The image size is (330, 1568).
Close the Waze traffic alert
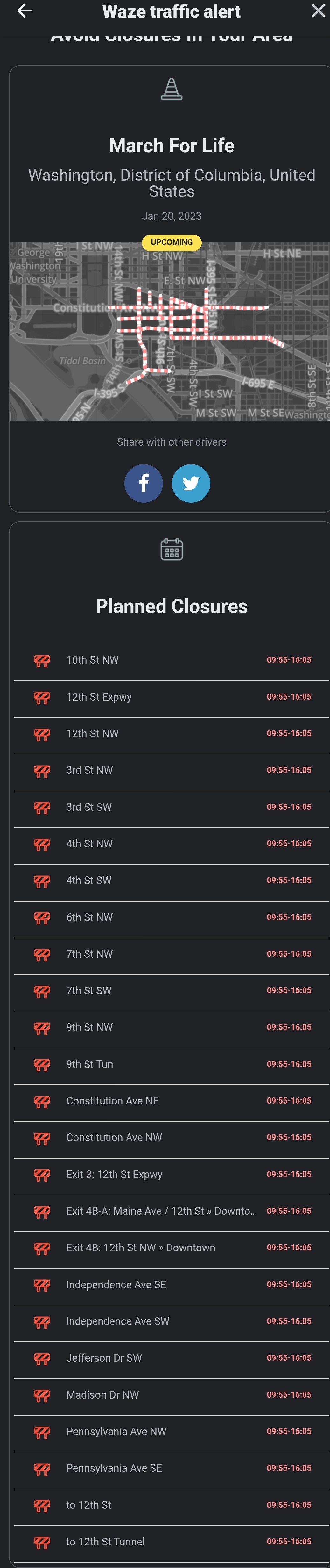coord(318,11)
